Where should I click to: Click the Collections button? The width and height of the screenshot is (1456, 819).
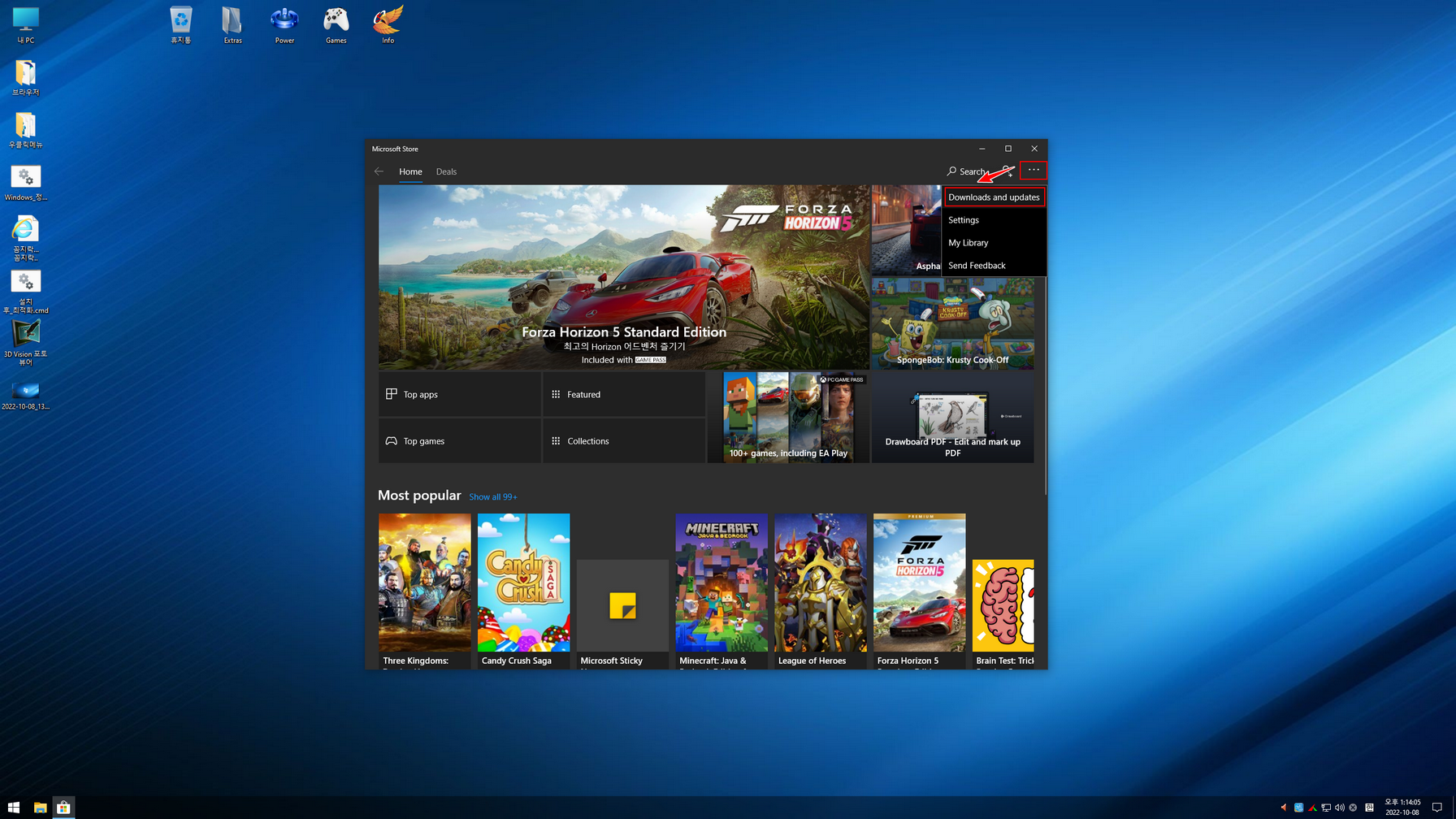pos(624,441)
